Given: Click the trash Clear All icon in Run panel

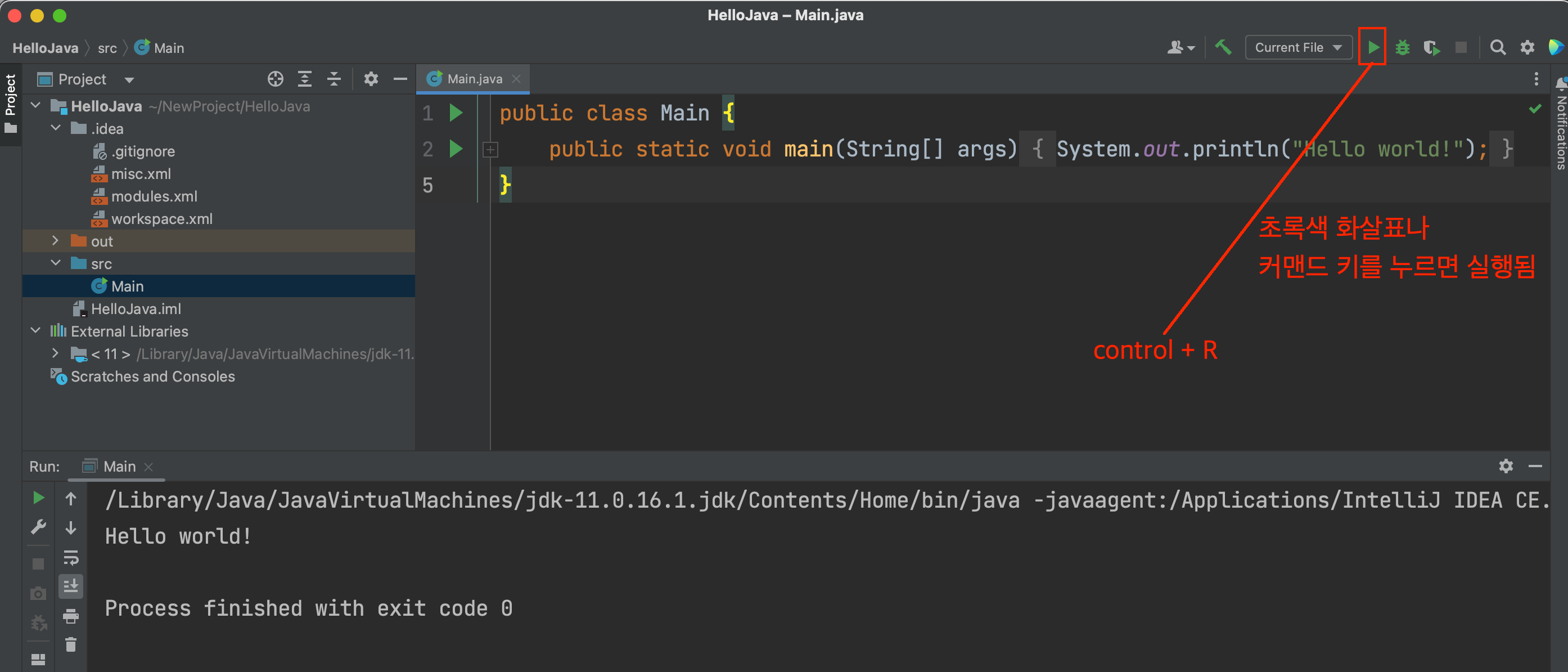Looking at the screenshot, I should [71, 644].
